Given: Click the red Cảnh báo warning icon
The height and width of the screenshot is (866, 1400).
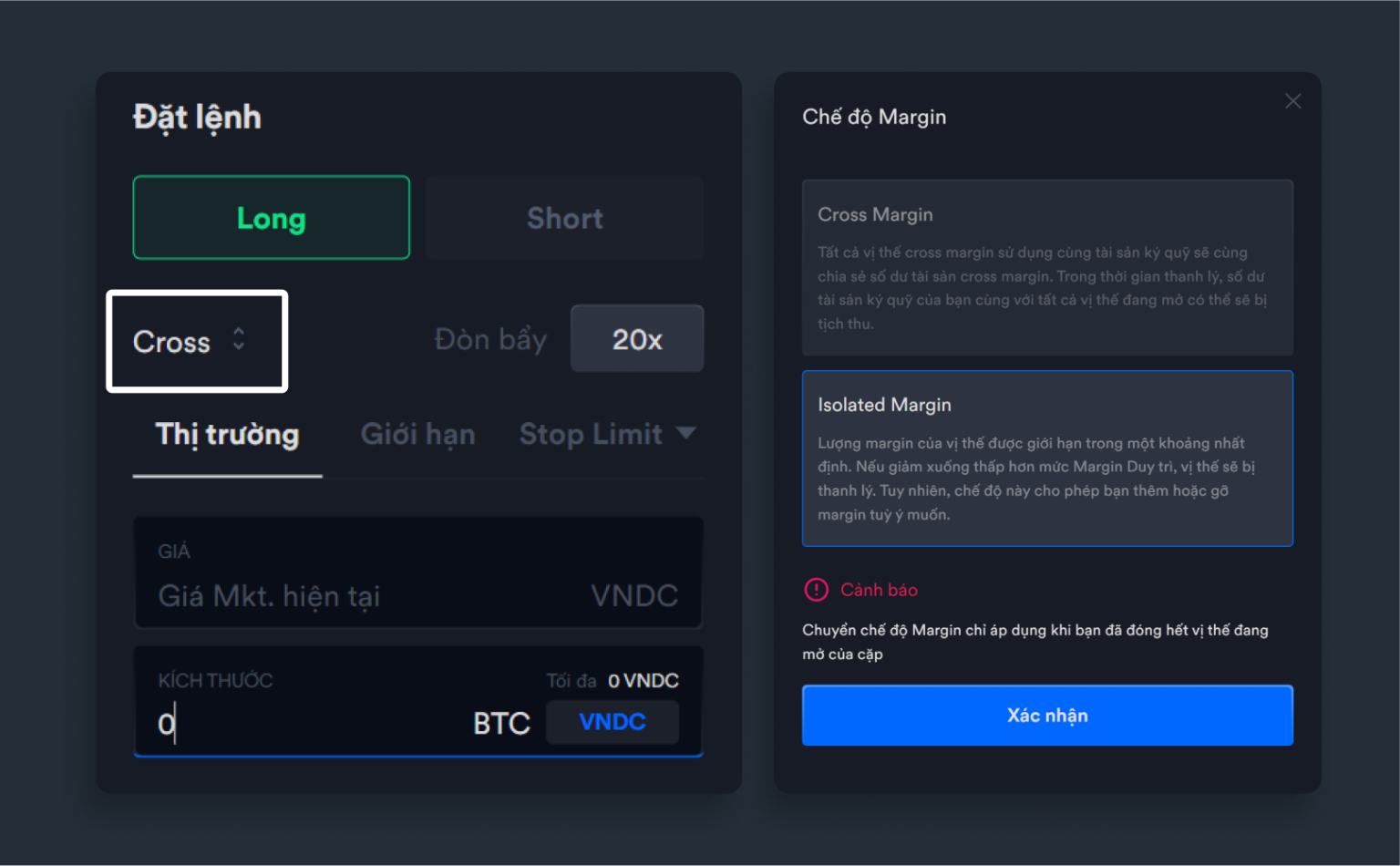Looking at the screenshot, I should pyautogui.click(x=816, y=590).
